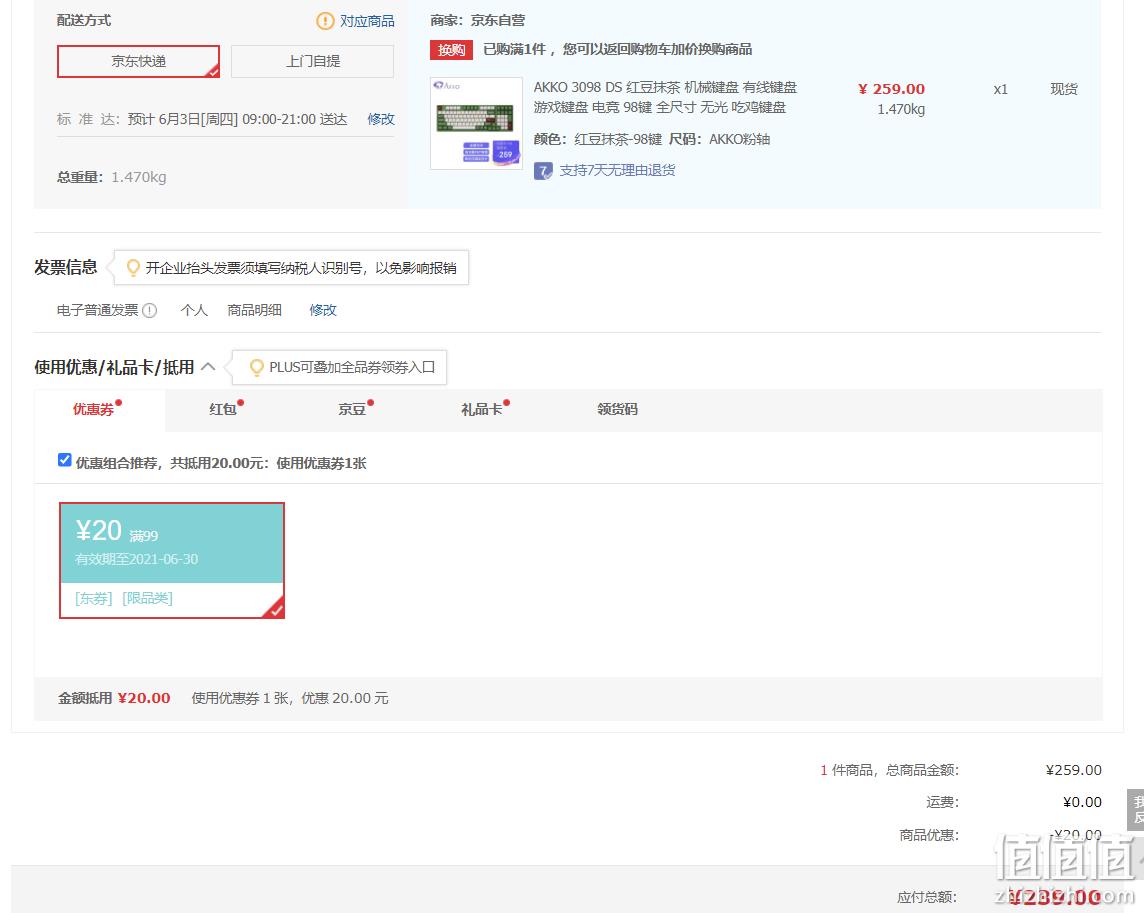The height and width of the screenshot is (913, 1144).
Task: Switch to the 礼品卡 tab
Action: [482, 409]
